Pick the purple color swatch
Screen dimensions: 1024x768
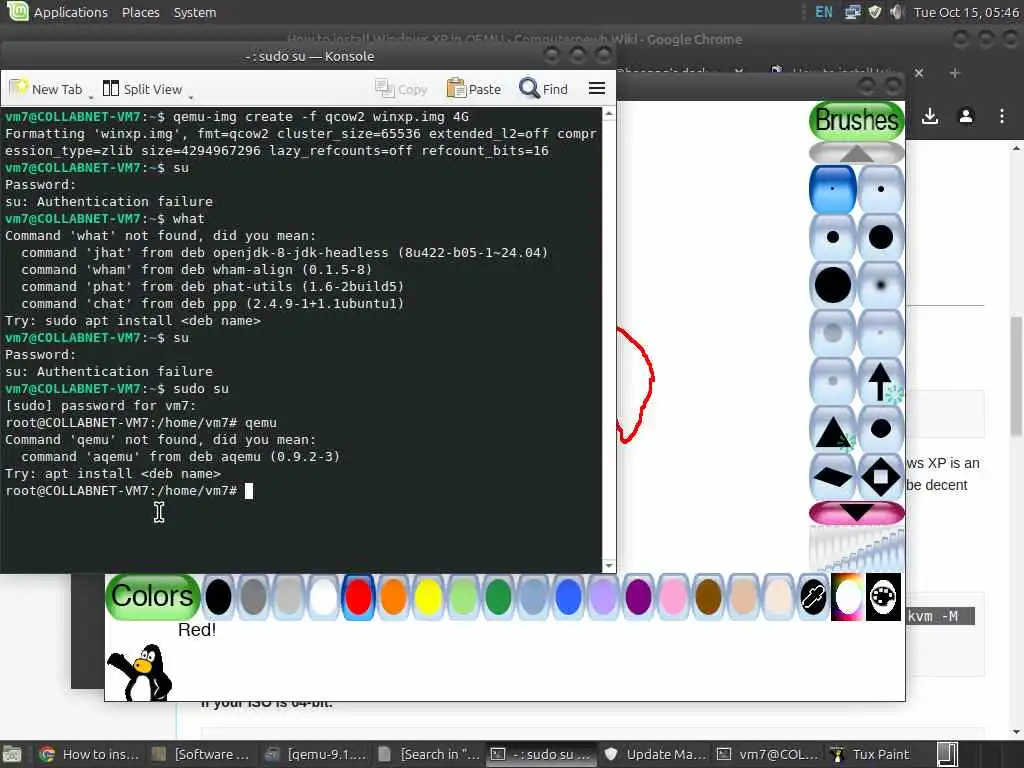[x=638, y=597]
